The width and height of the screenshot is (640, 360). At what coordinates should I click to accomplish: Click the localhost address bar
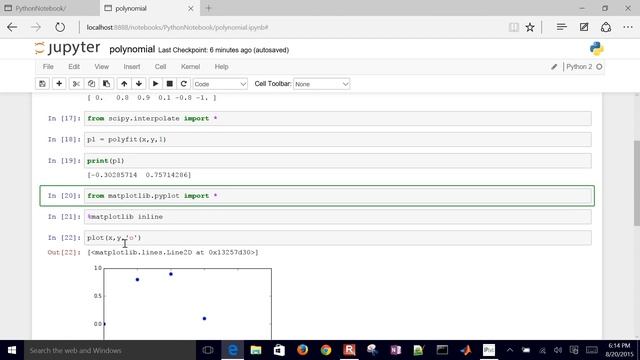pyautogui.click(x=292, y=27)
